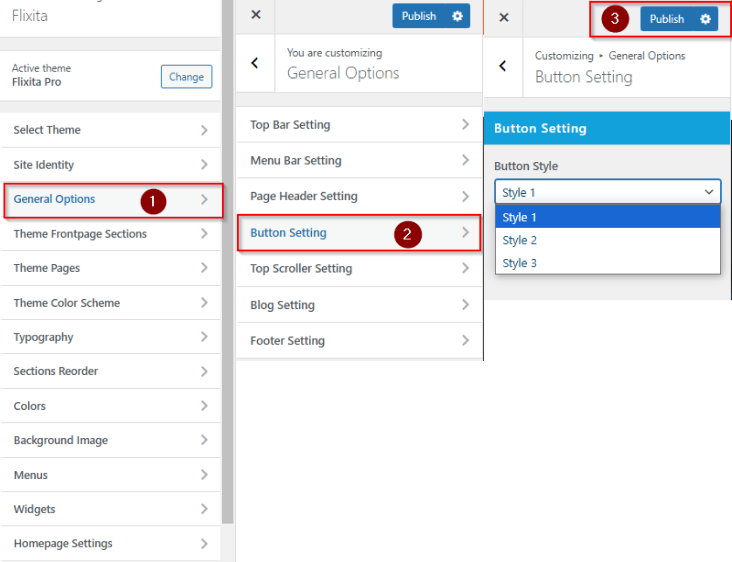Go back from Button Setting panel
This screenshot has width=732, height=562.
(503, 66)
